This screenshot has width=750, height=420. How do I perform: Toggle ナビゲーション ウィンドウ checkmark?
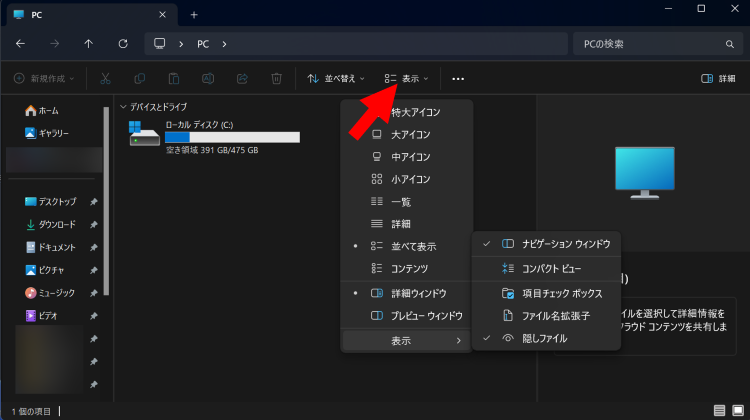[x=546, y=244]
